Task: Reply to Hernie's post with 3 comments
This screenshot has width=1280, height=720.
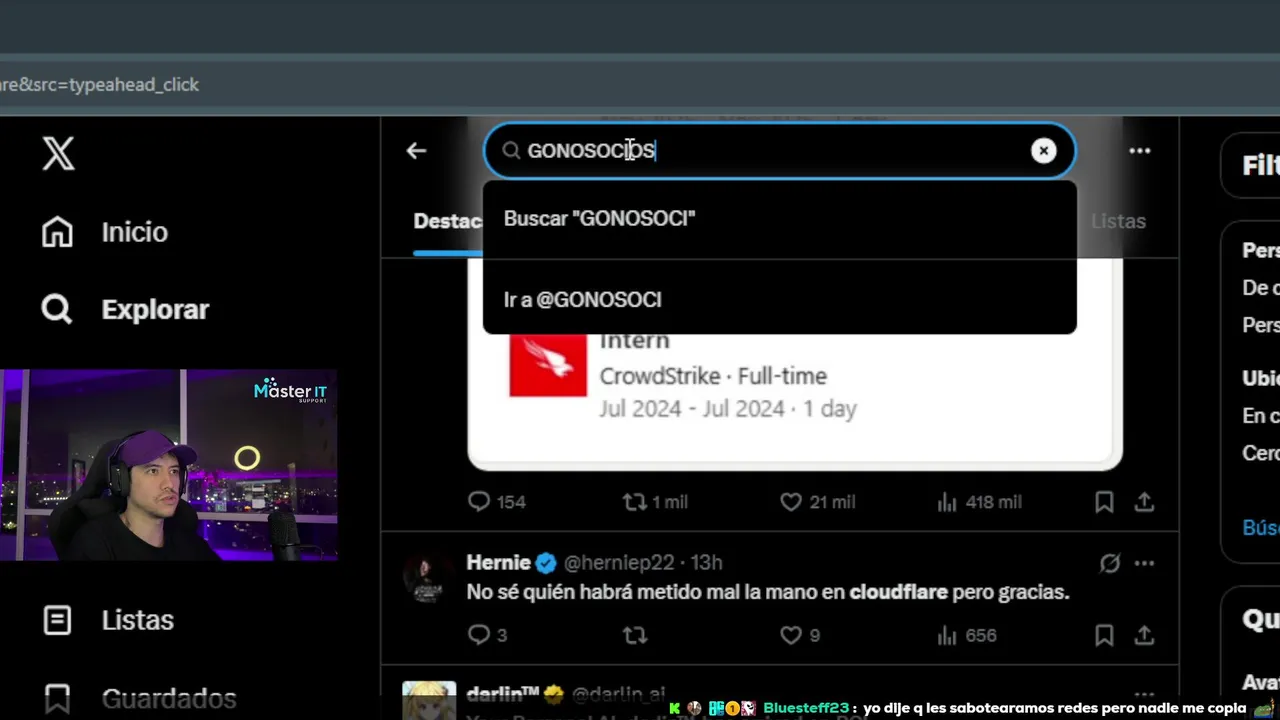Action: [x=488, y=635]
